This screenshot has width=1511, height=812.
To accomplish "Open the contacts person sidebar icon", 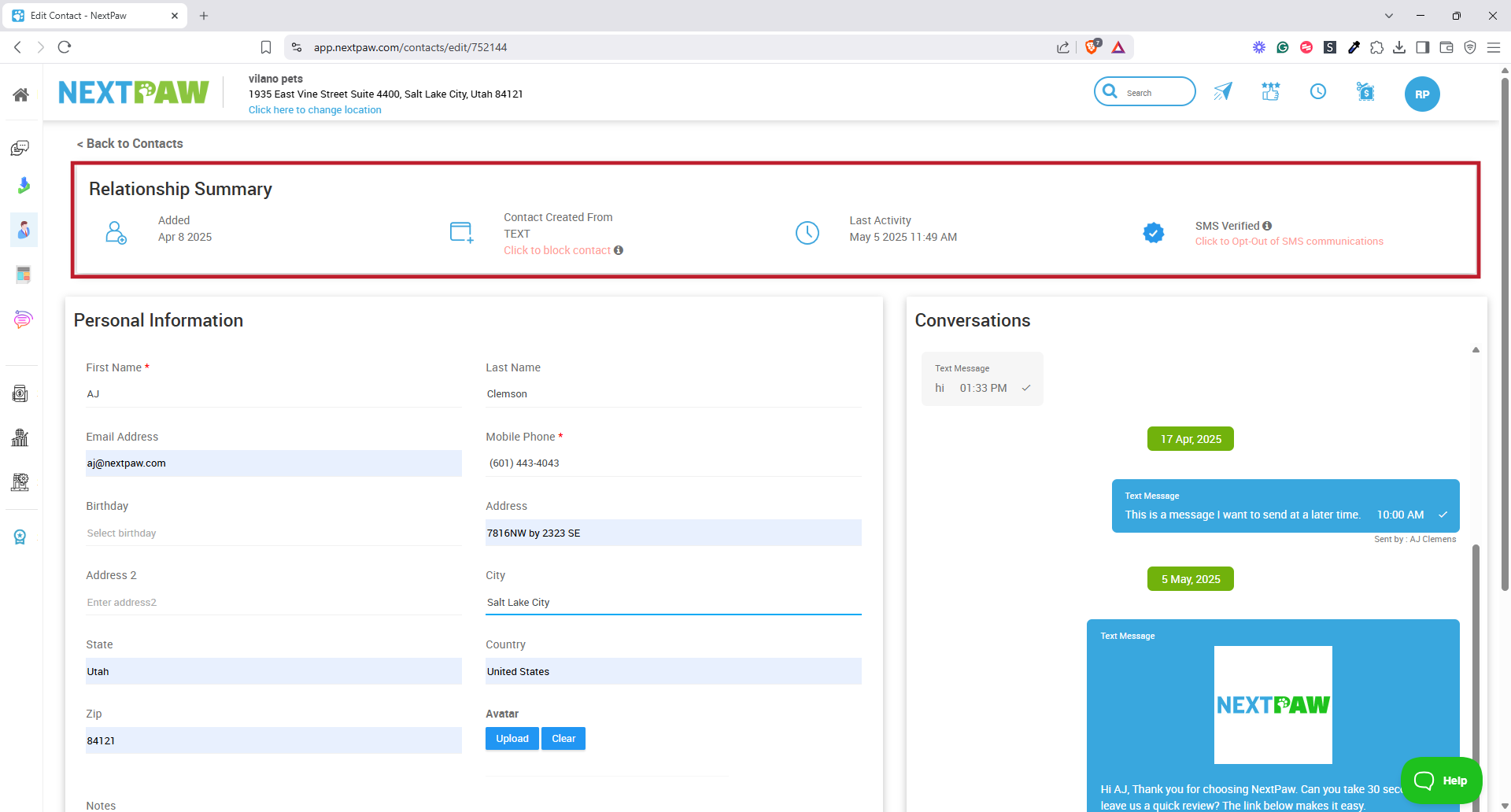I will point(24,230).
